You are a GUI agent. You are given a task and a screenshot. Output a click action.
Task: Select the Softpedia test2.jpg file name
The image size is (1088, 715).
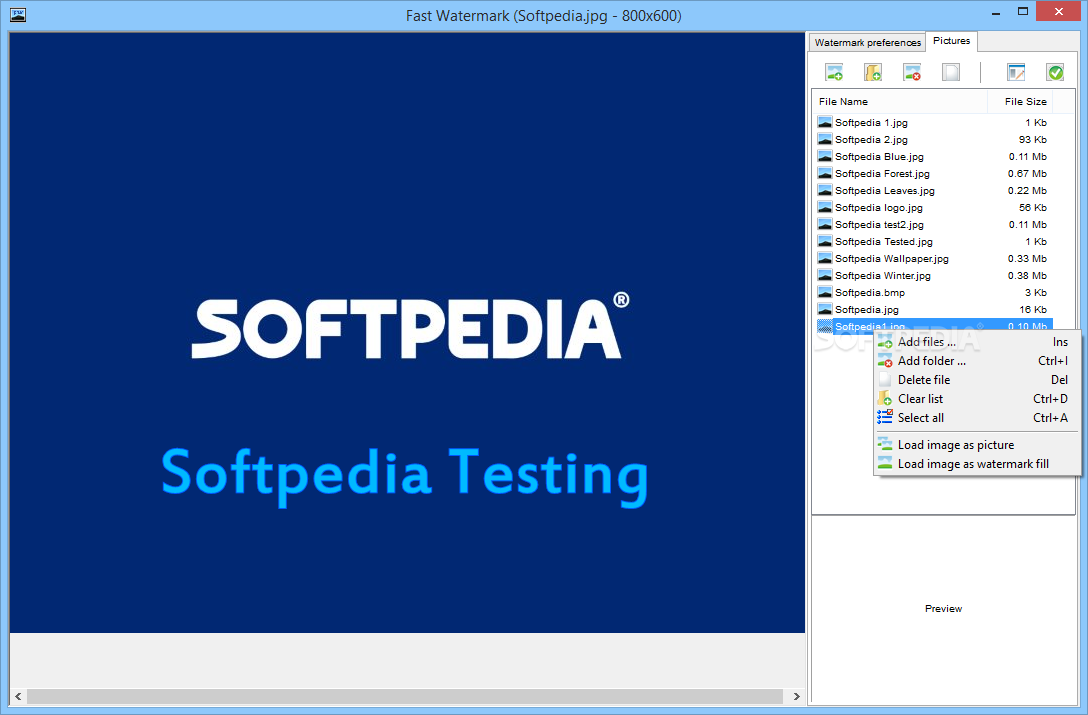[x=879, y=224]
